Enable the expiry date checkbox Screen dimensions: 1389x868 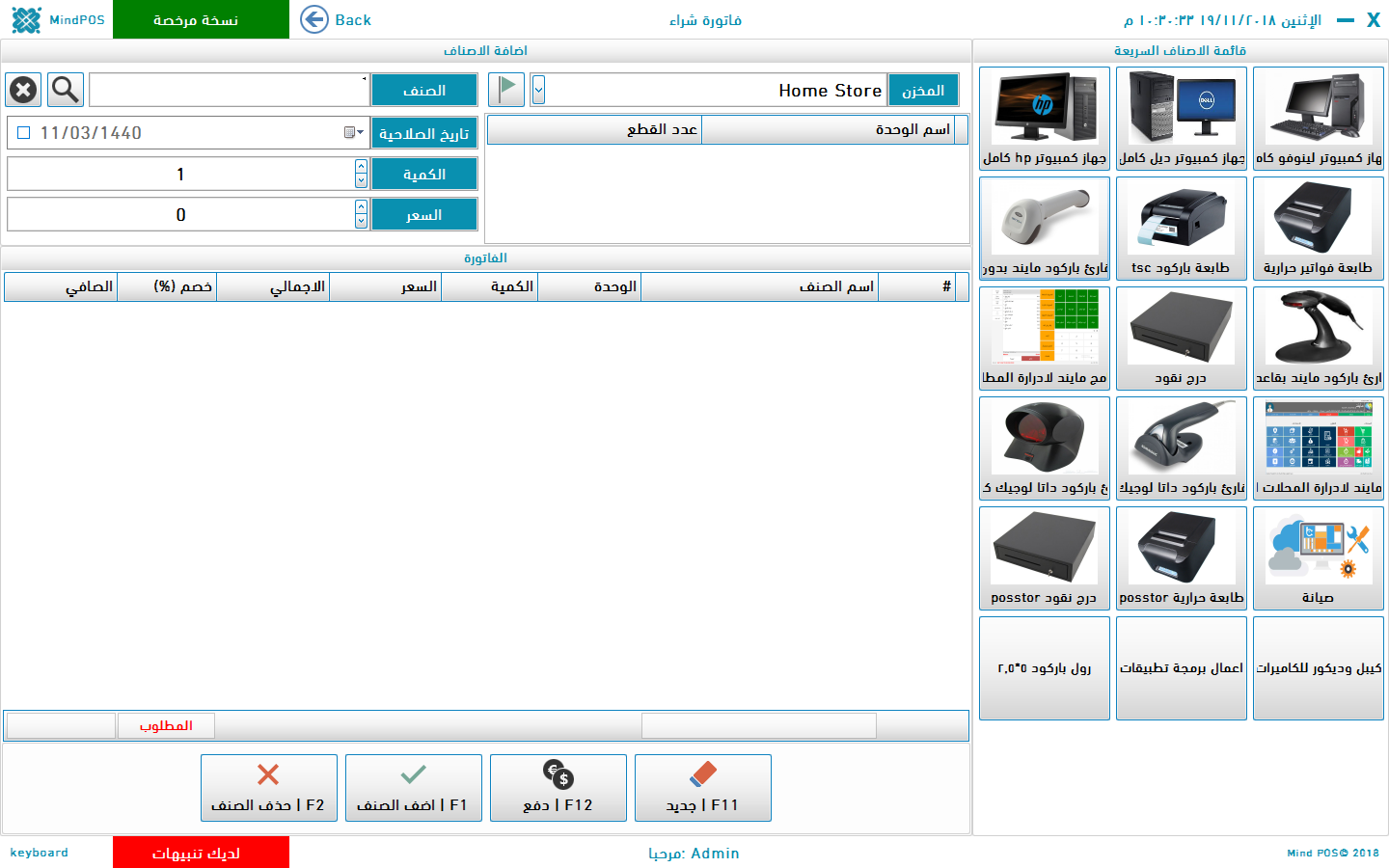24,133
